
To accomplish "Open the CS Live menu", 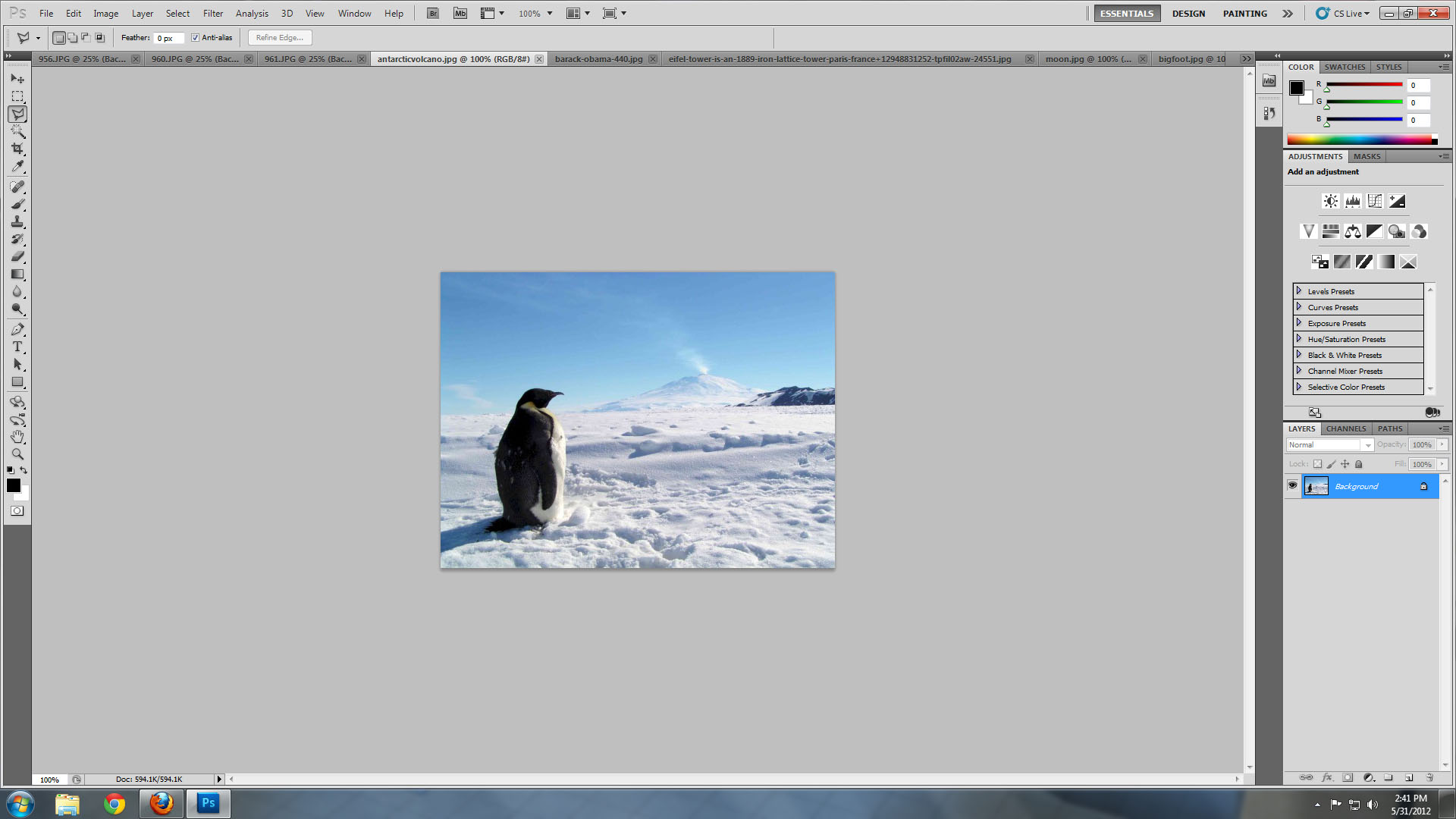I will pos(1343,14).
